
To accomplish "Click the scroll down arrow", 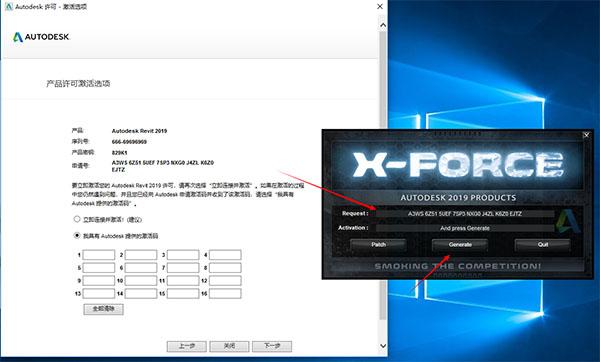I will point(383,346).
